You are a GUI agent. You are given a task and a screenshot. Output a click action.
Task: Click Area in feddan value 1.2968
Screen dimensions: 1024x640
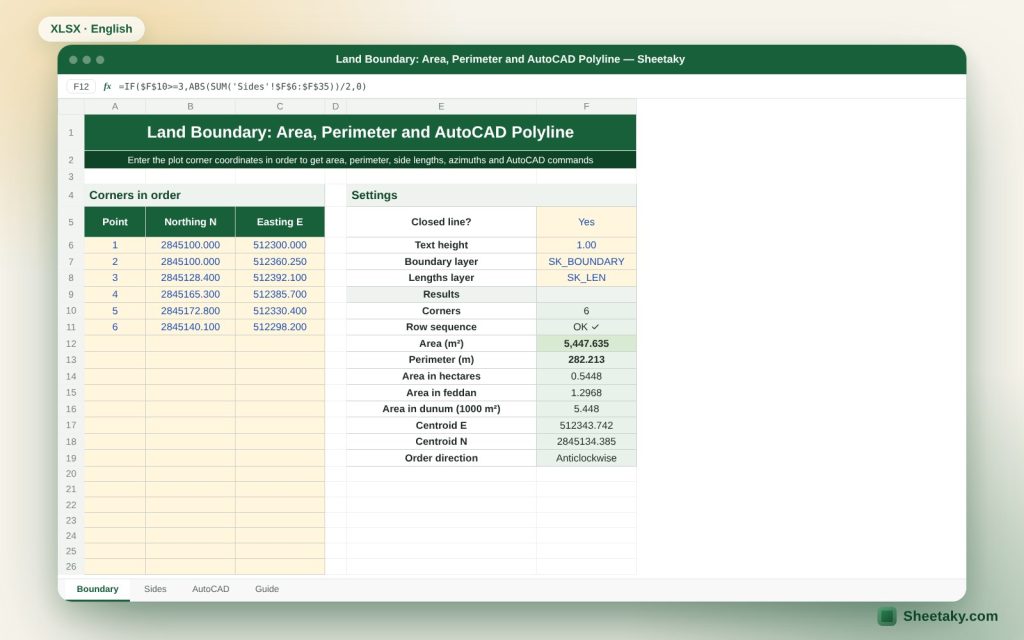pyautogui.click(x=586, y=392)
